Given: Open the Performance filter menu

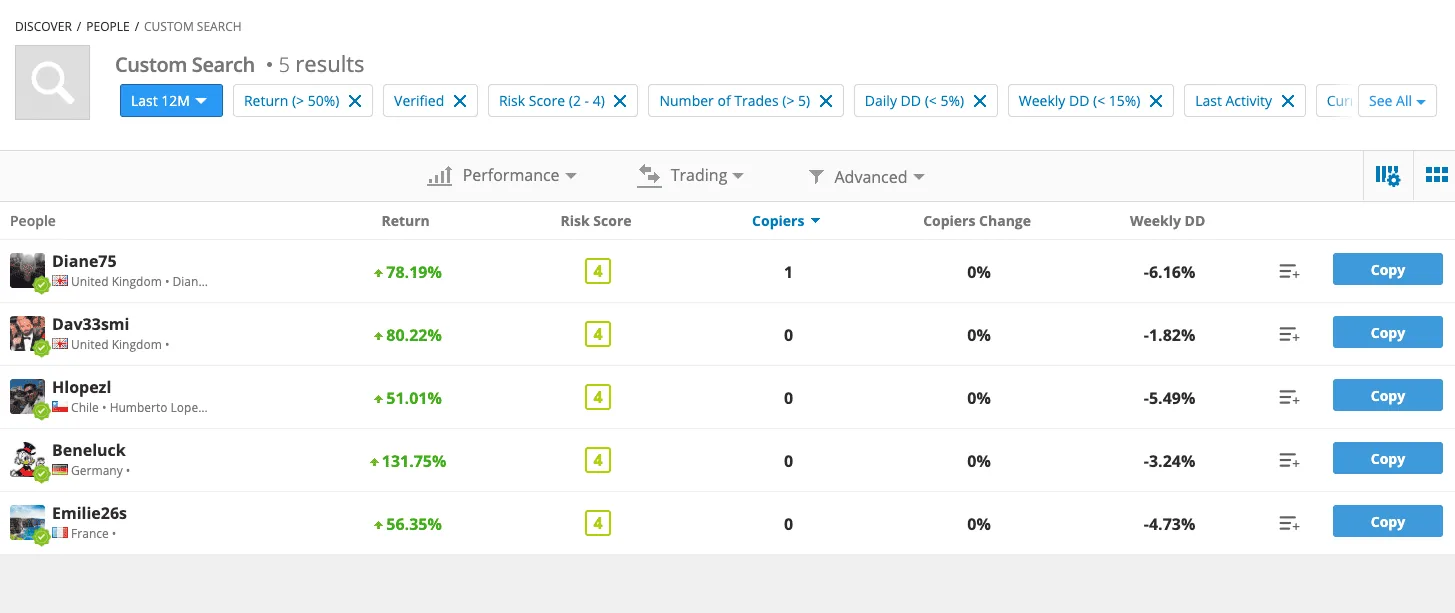Looking at the screenshot, I should point(502,176).
